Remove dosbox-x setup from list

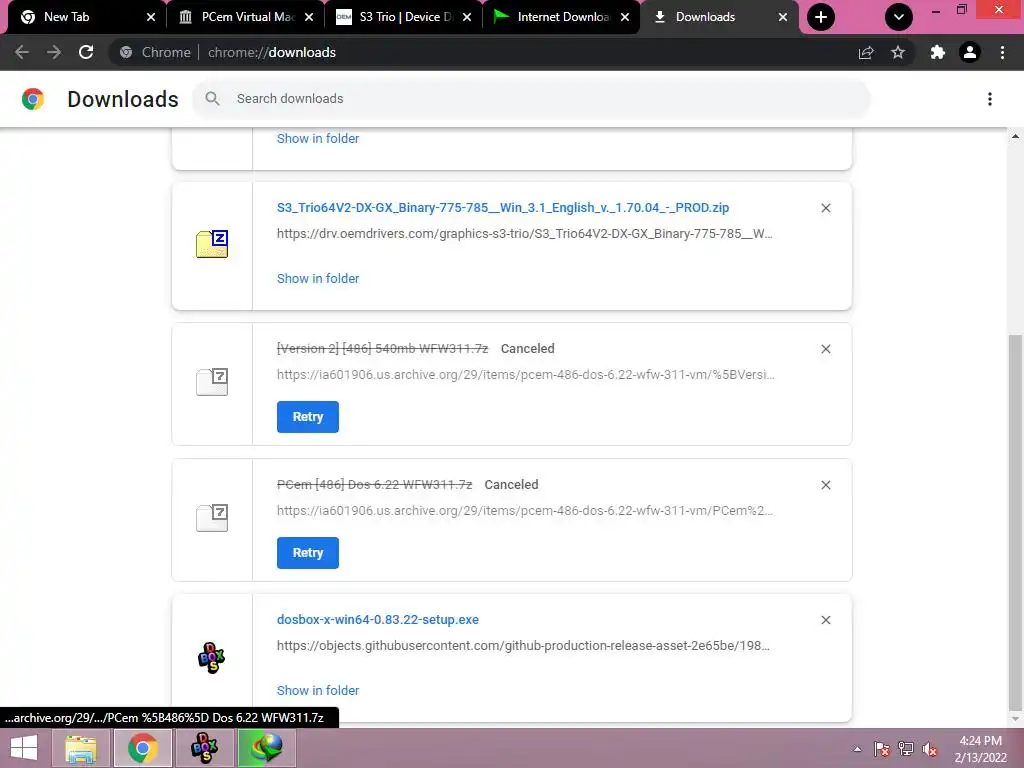point(825,620)
